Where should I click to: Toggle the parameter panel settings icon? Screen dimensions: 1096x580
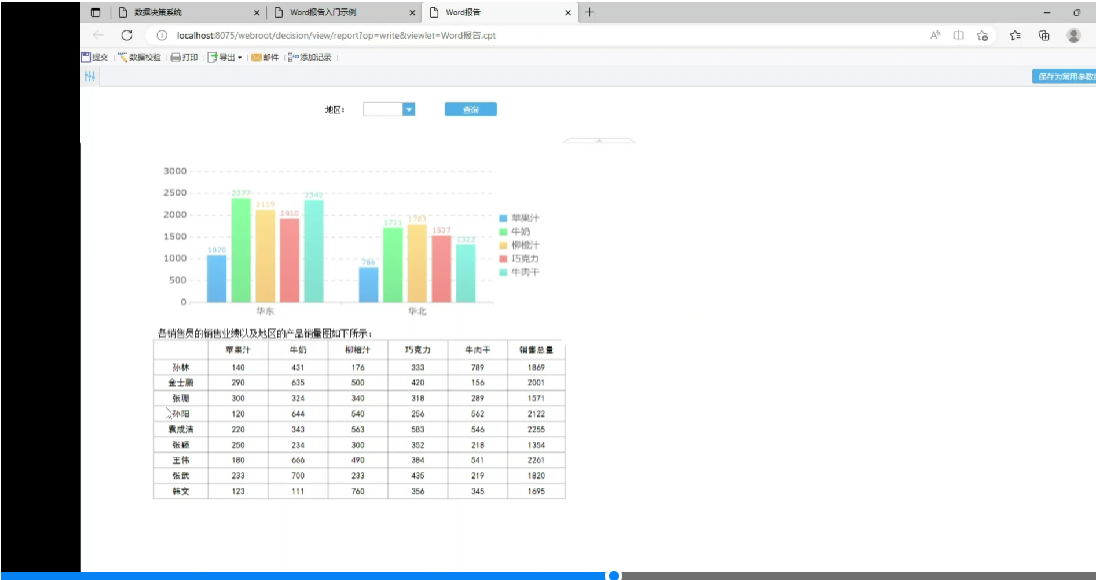(x=90, y=76)
